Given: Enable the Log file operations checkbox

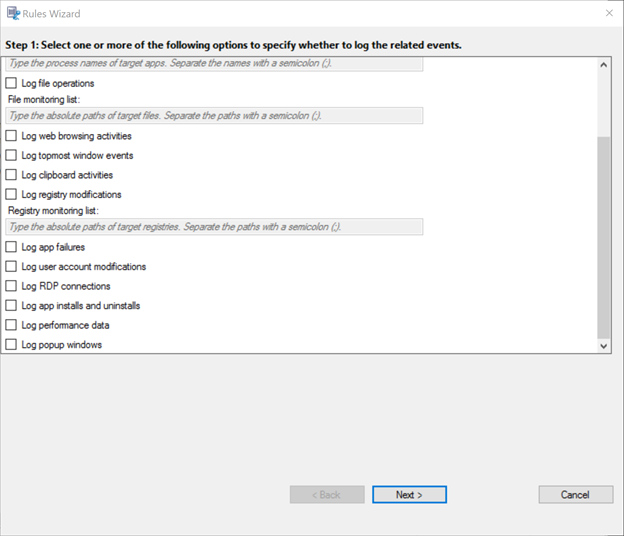Looking at the screenshot, I should tap(12, 84).
